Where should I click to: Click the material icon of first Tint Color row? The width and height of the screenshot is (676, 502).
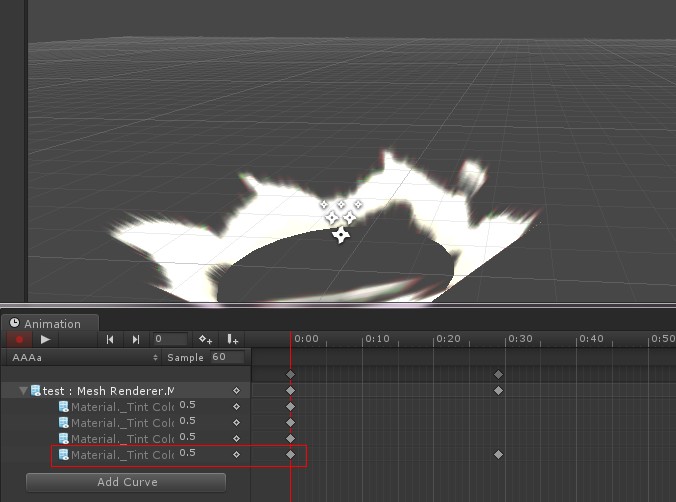click(x=63, y=407)
